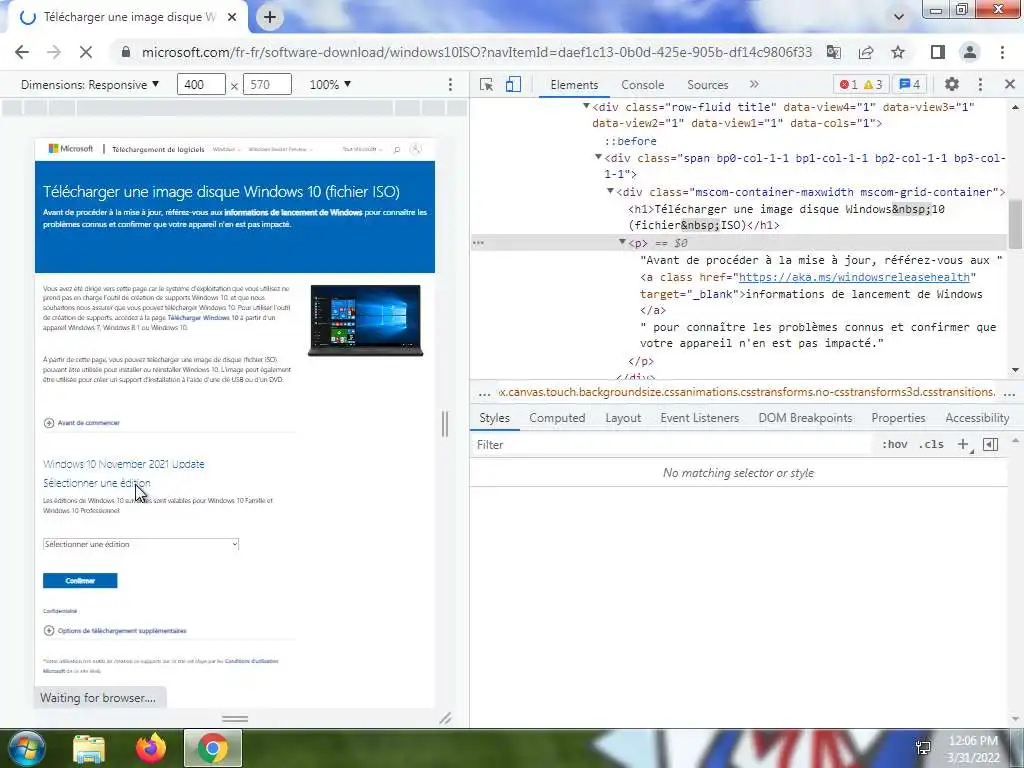1024x768 pixels.
Task: Open the Sélectionner une édition combo box
Action: tap(141, 544)
